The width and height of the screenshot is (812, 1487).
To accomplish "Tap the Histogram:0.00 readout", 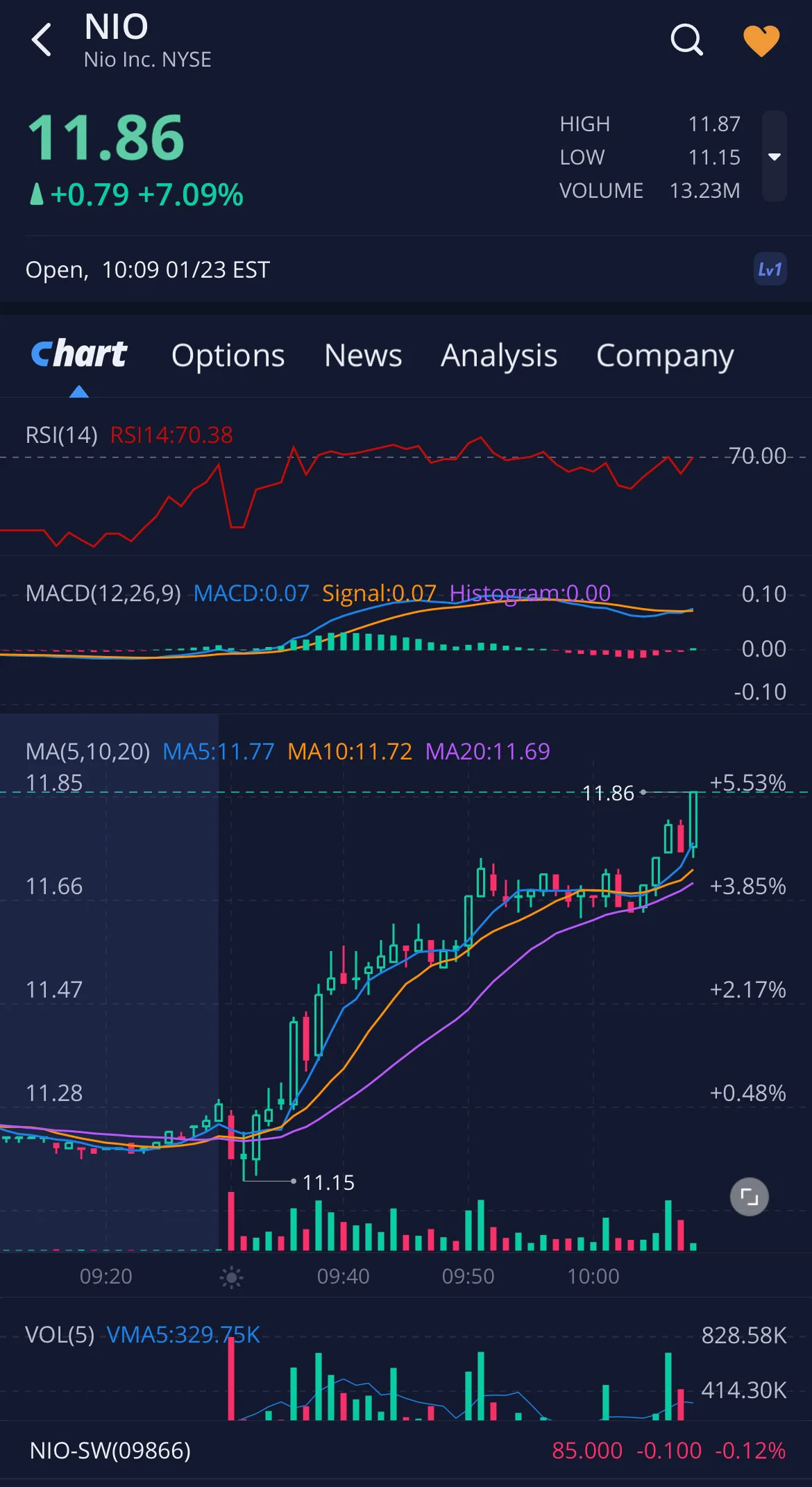I will click(x=530, y=594).
